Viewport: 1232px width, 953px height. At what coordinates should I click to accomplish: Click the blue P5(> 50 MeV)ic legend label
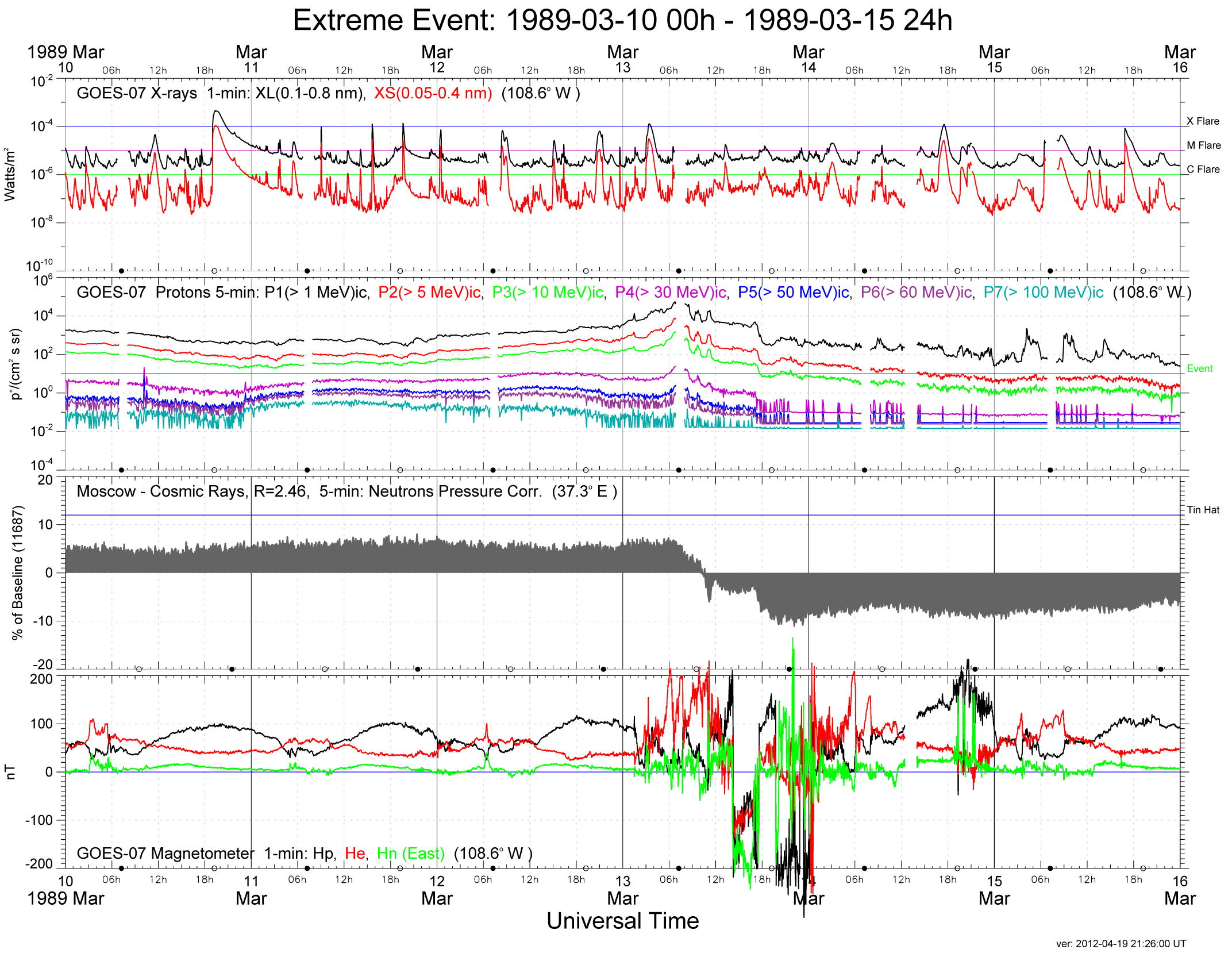click(x=793, y=292)
